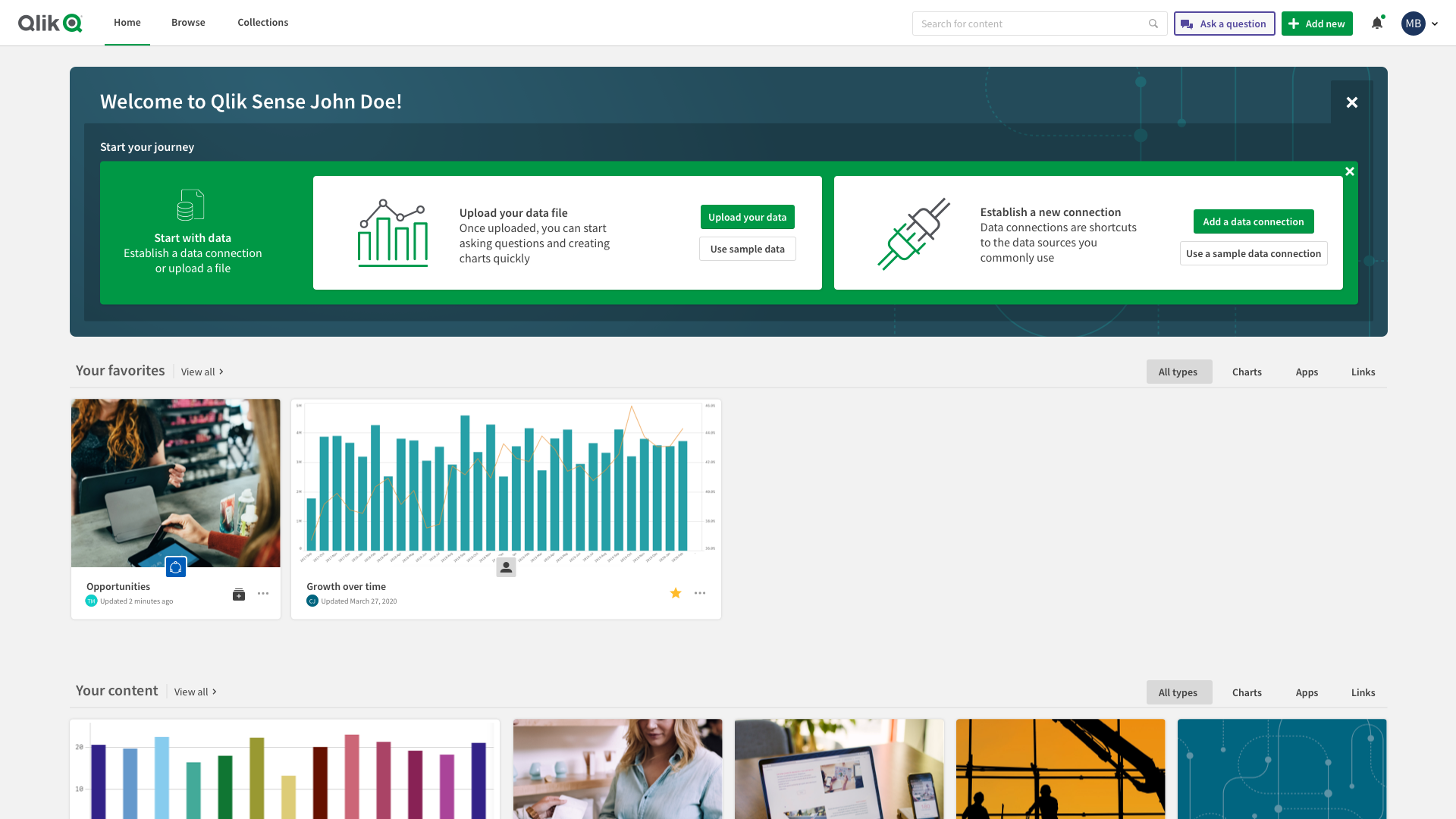Switch to the Browse tab
Viewport: 1456px width, 819px height.
[x=187, y=22]
